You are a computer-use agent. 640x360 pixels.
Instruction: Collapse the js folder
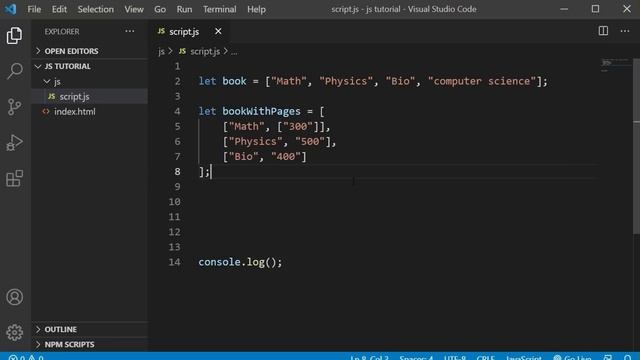coord(90,82)
